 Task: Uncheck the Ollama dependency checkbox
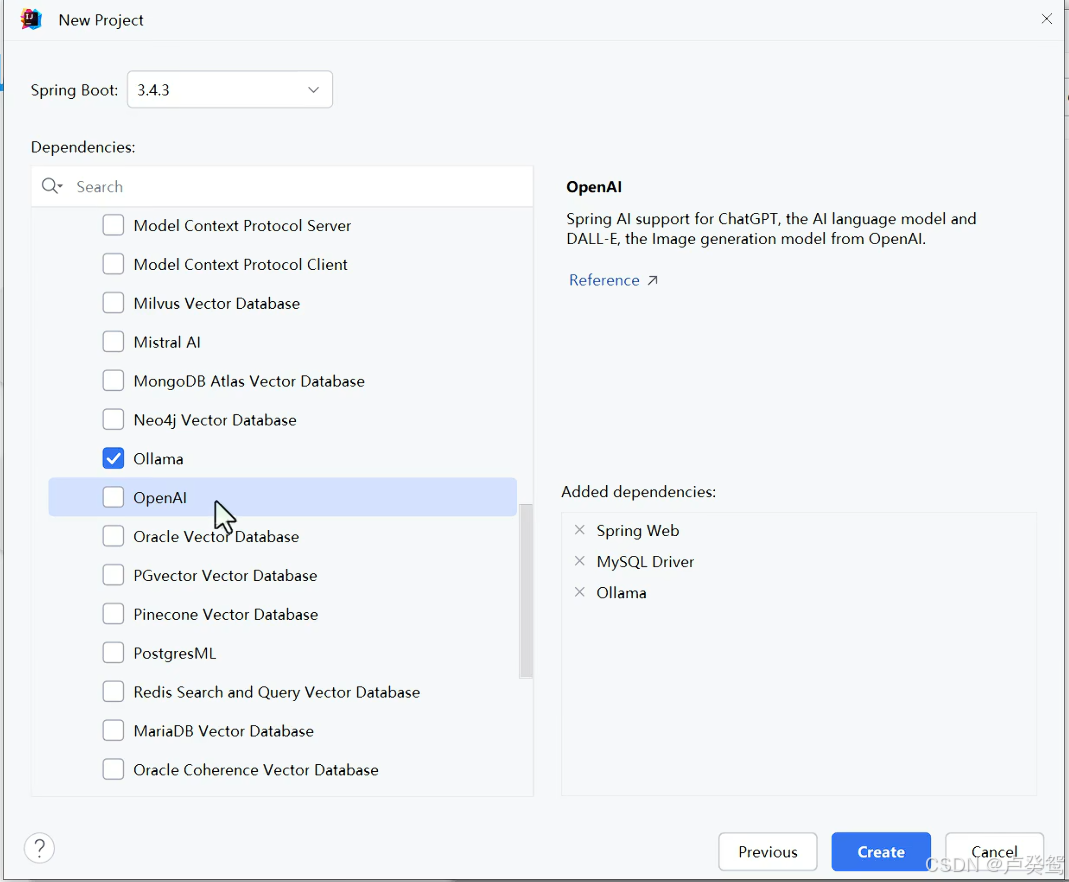point(113,458)
